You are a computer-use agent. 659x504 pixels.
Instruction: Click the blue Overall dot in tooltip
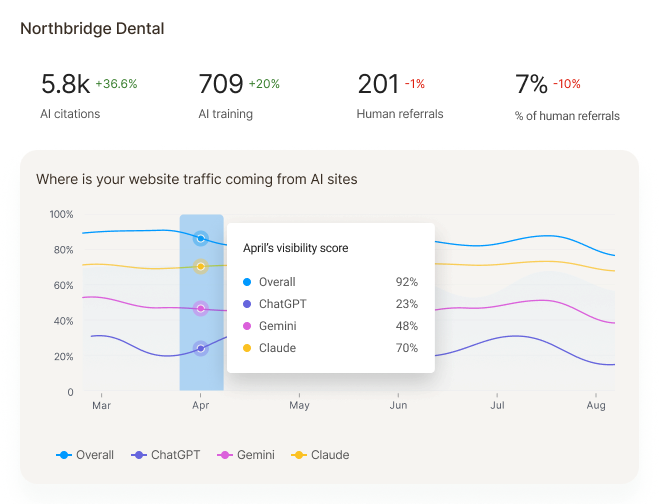[247, 282]
